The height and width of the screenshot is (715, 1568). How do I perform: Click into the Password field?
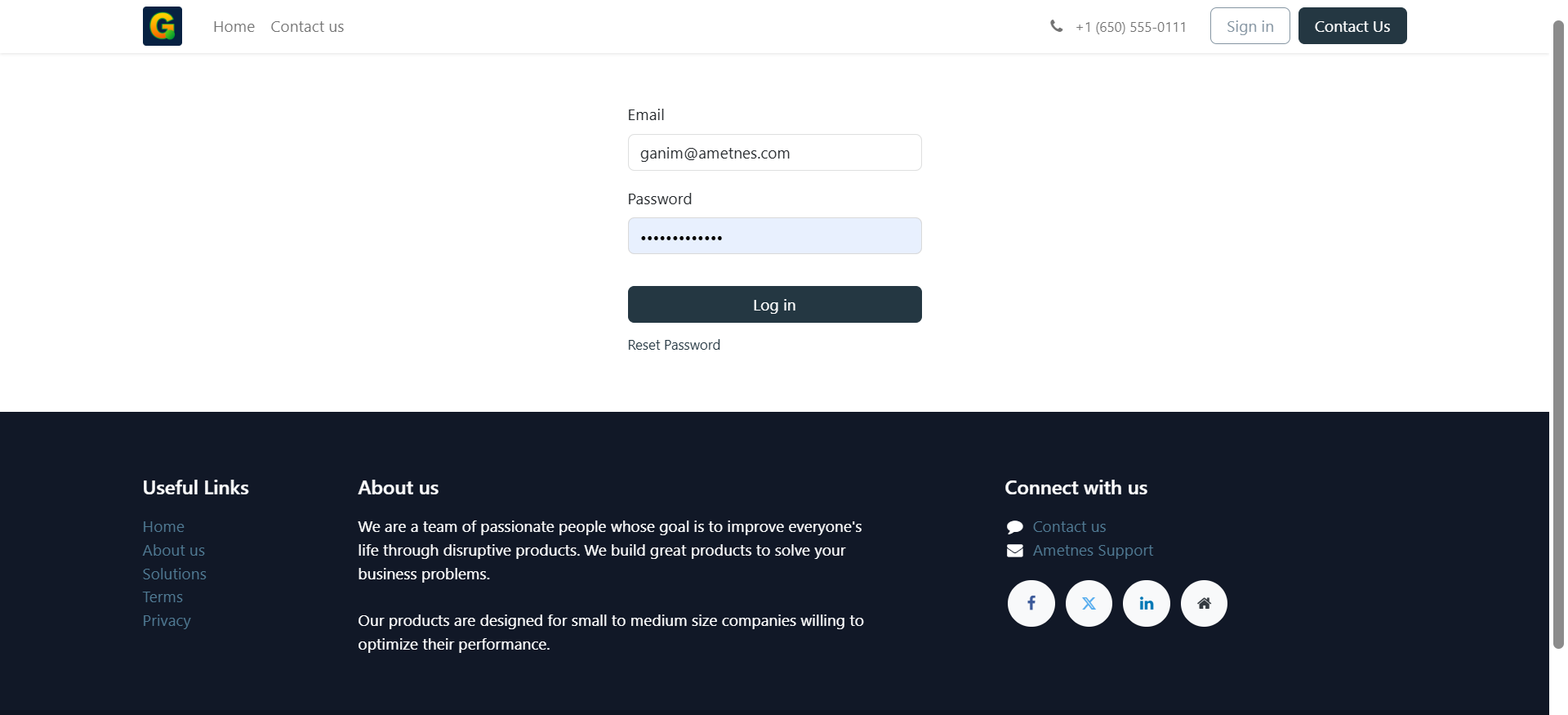pos(774,236)
